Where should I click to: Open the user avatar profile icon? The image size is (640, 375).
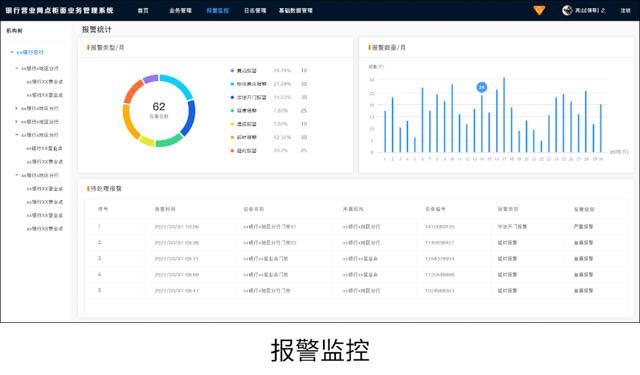click(567, 10)
